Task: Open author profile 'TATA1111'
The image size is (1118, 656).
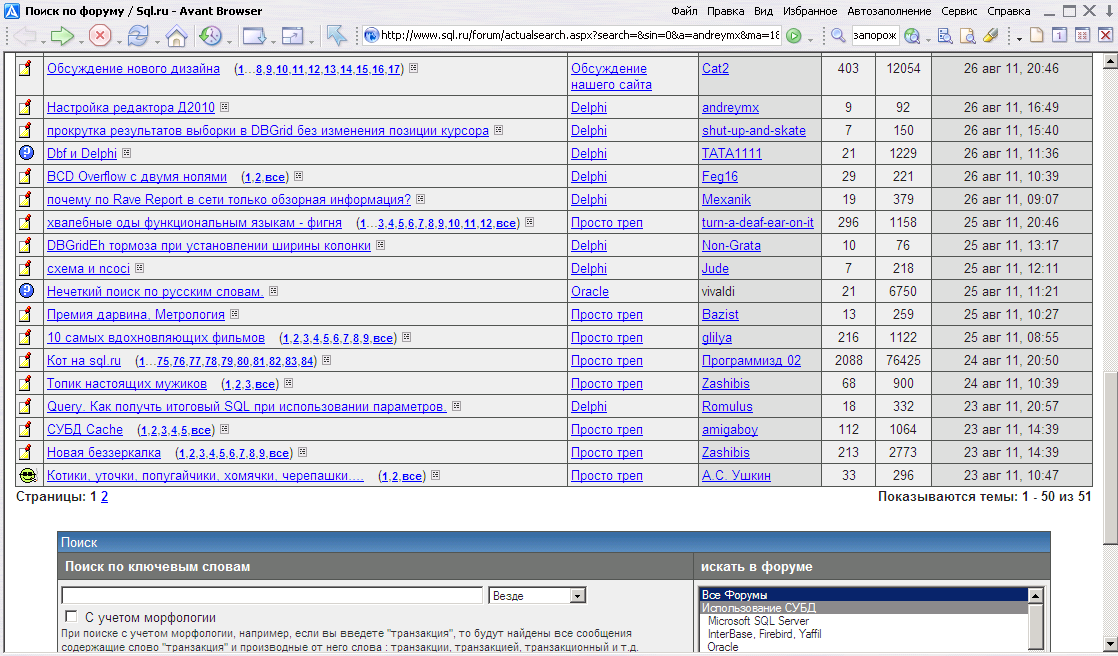Action: coord(731,153)
